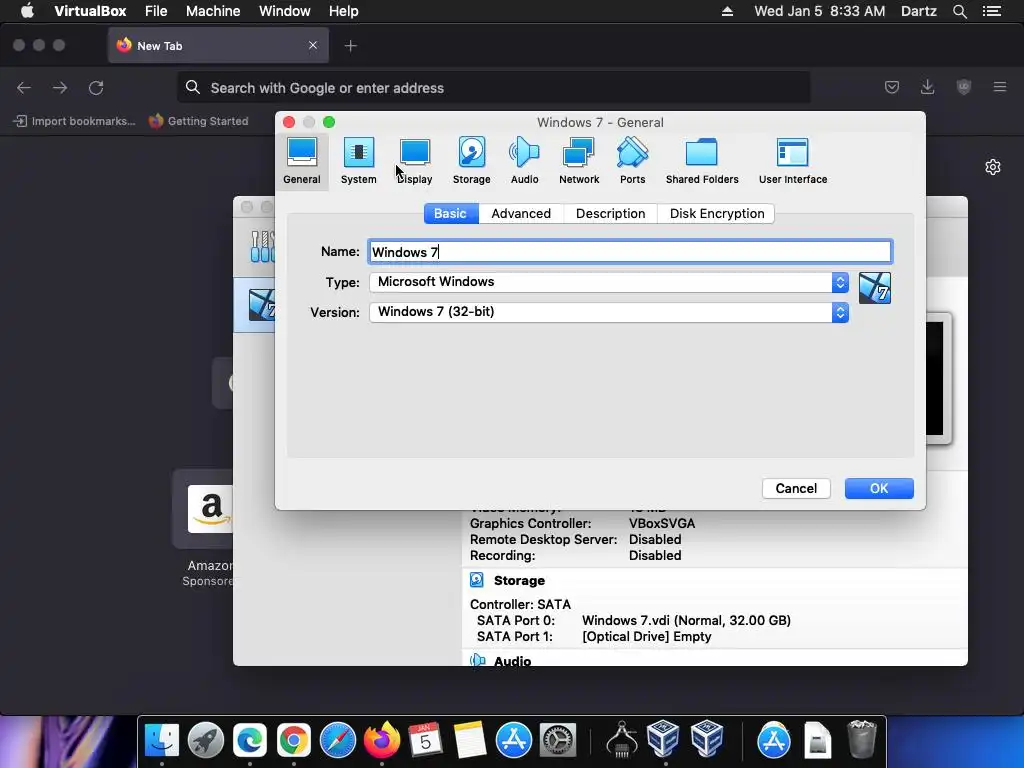Open the Display settings category

click(x=415, y=161)
